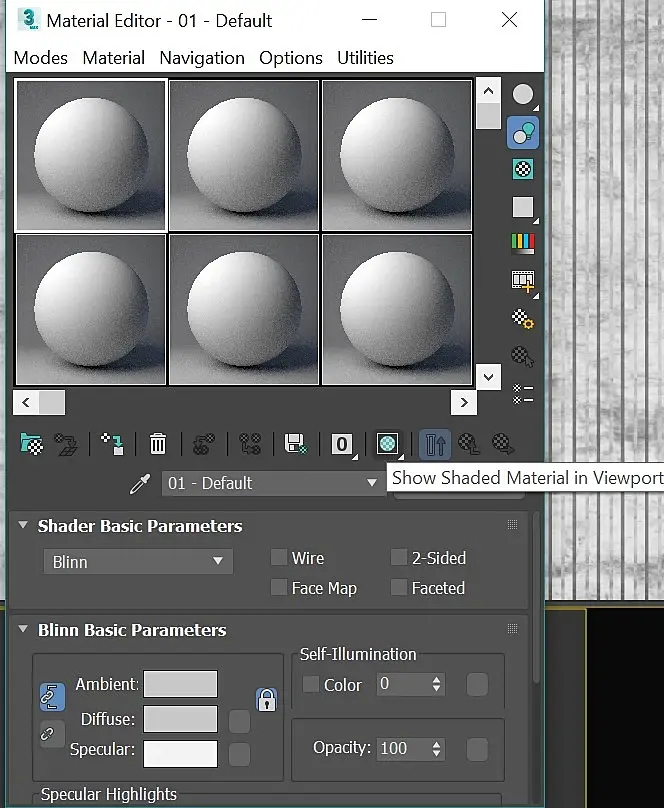Viewport: 664px width, 808px height.
Task: Enable the 2-Sided checkbox
Action: coord(399,558)
